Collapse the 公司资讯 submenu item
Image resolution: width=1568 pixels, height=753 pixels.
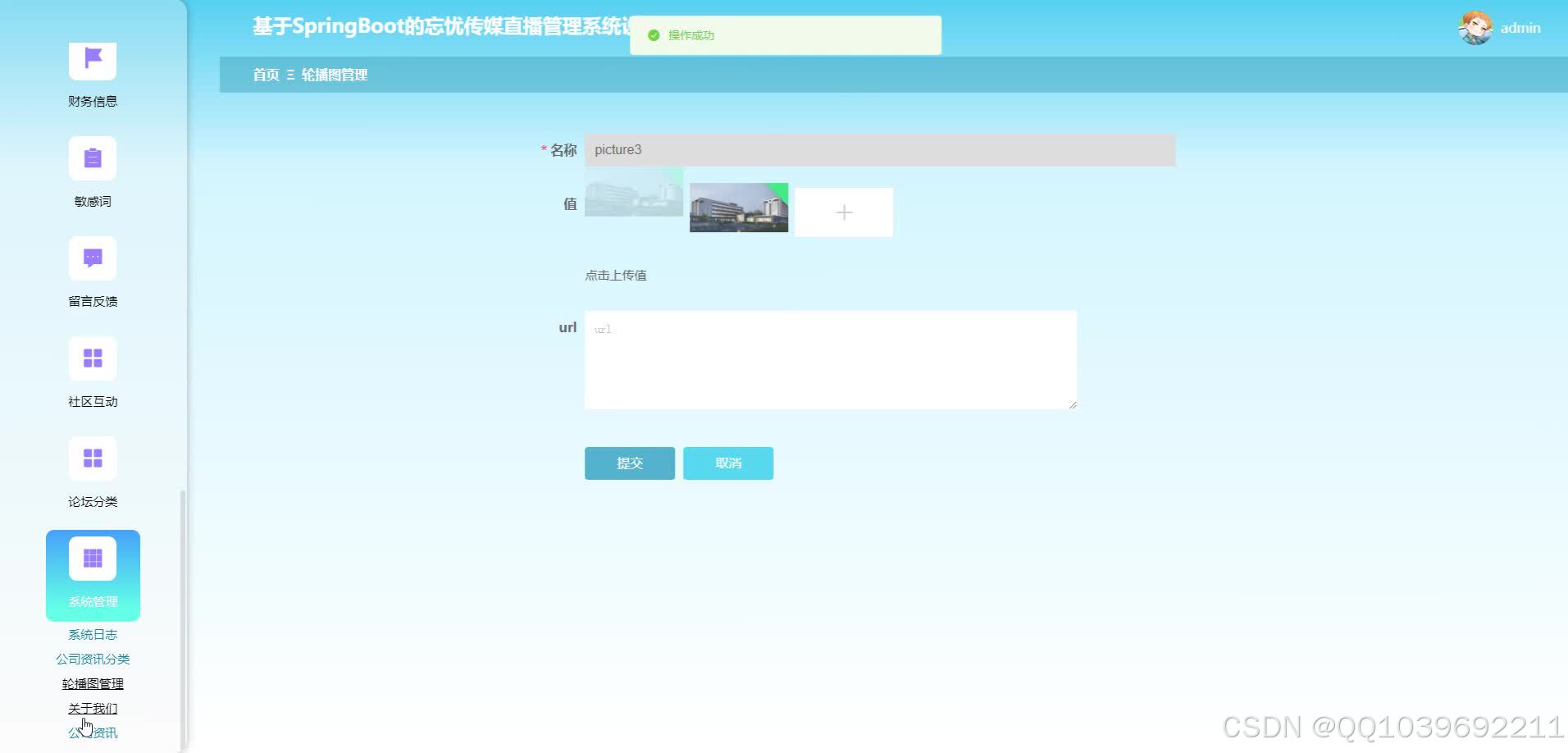click(93, 732)
